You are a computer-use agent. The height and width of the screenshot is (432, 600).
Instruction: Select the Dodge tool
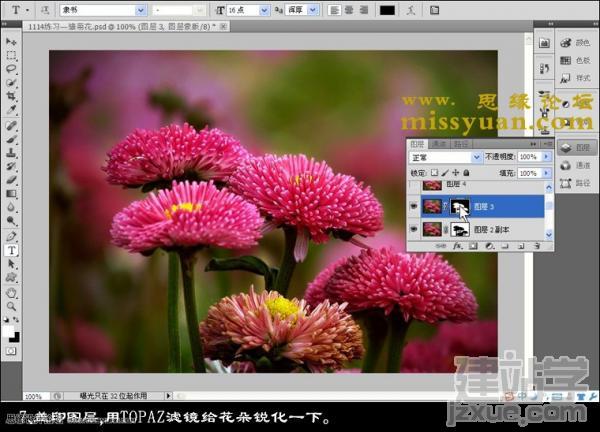[11, 221]
